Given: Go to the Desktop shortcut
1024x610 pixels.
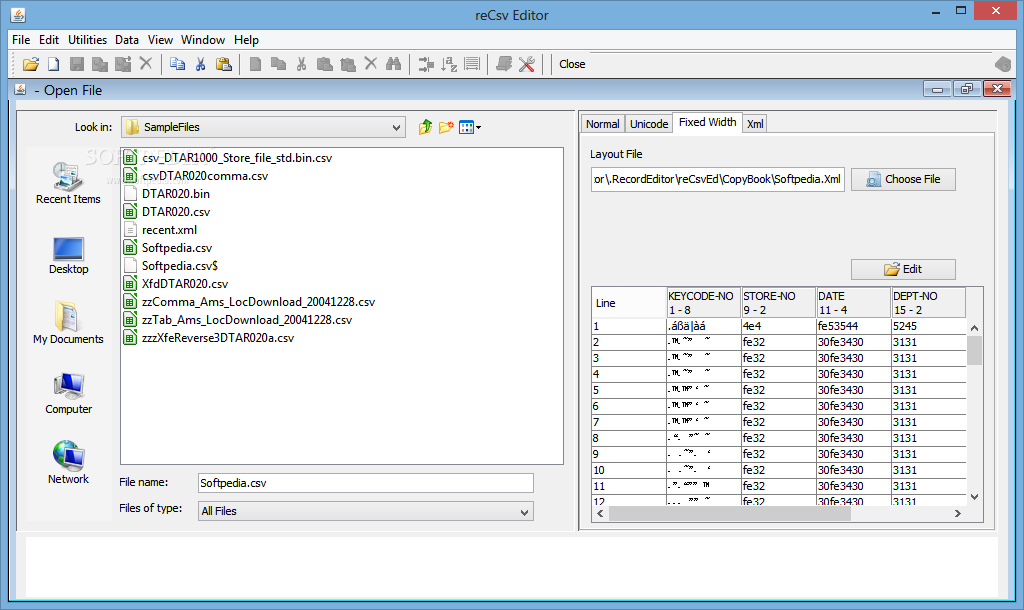Looking at the screenshot, I should pos(68,255).
